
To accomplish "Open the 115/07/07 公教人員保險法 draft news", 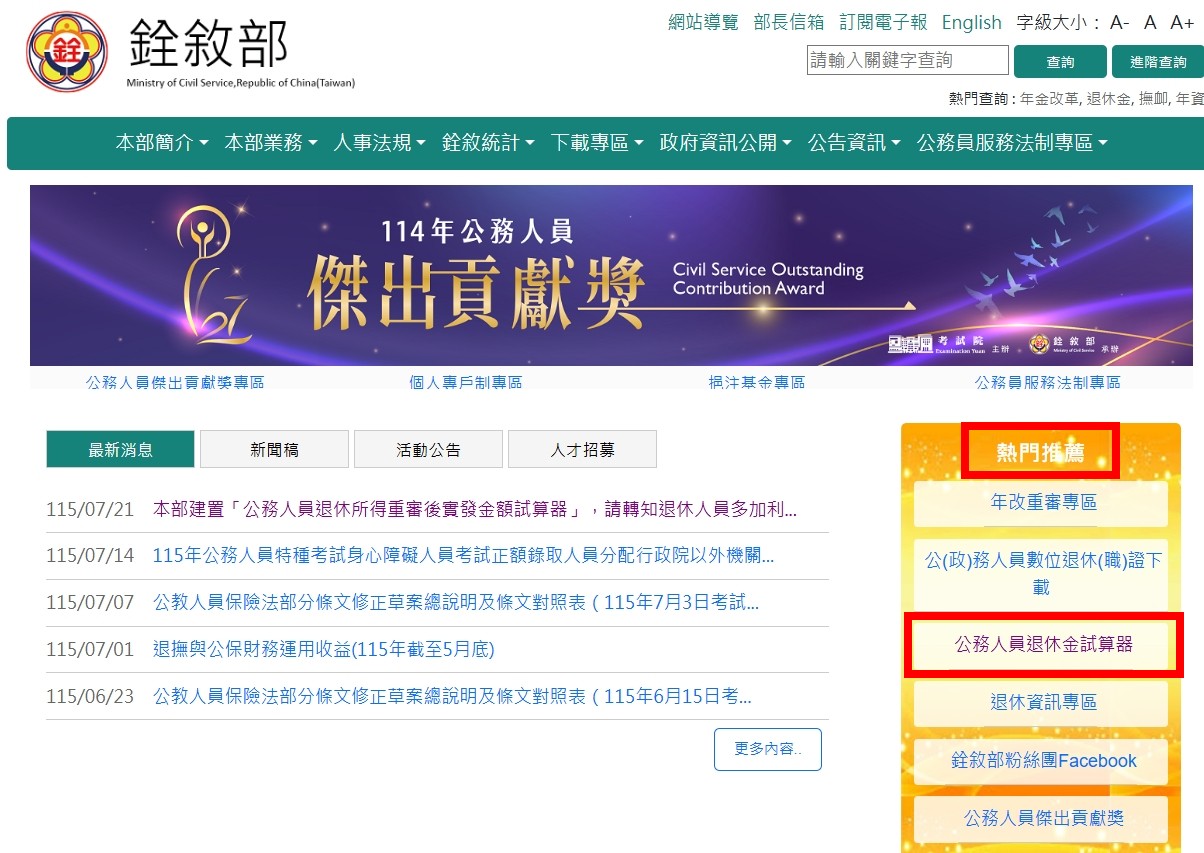I will point(456,602).
